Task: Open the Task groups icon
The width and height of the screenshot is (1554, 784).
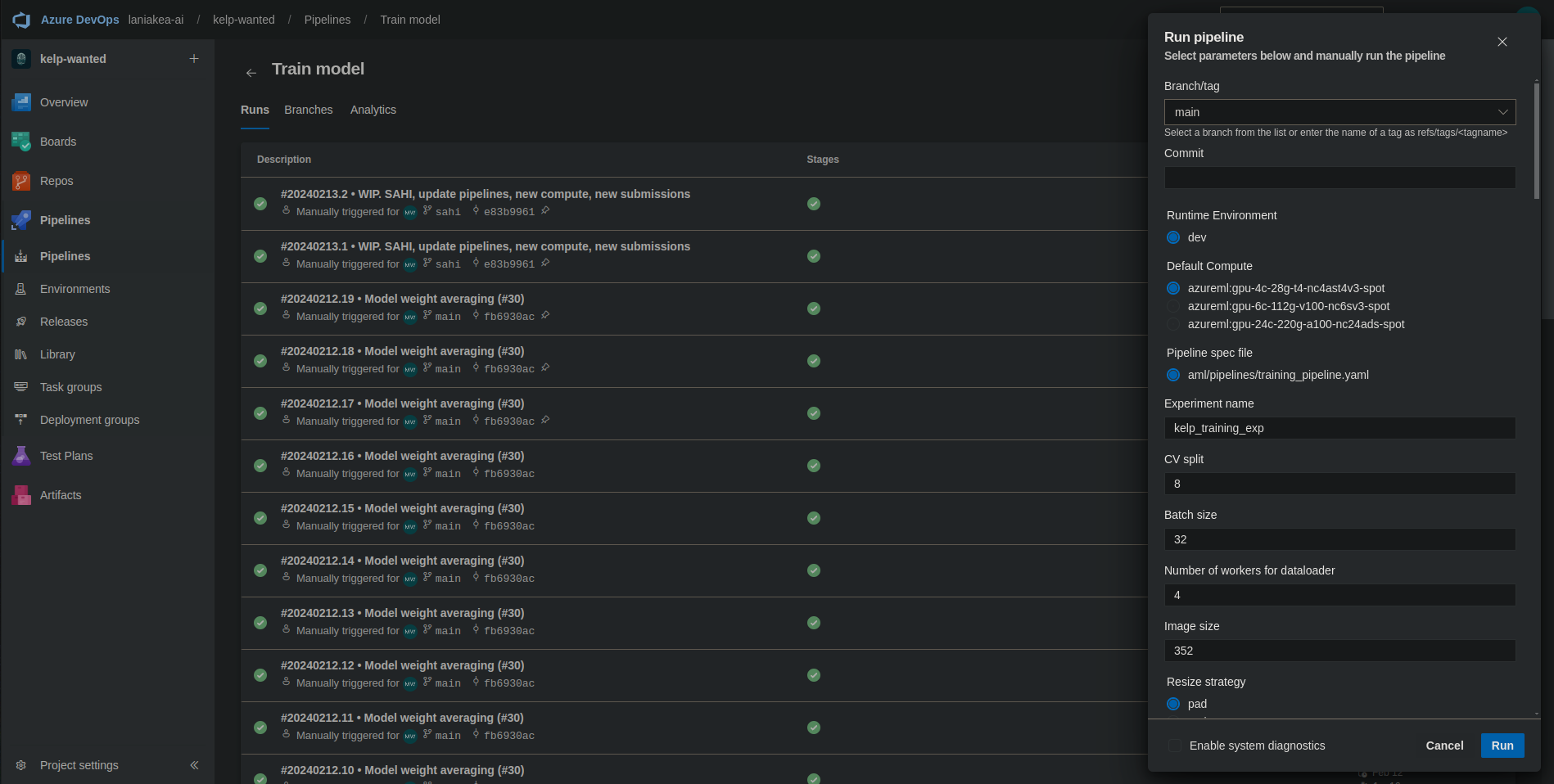Action: 21,387
